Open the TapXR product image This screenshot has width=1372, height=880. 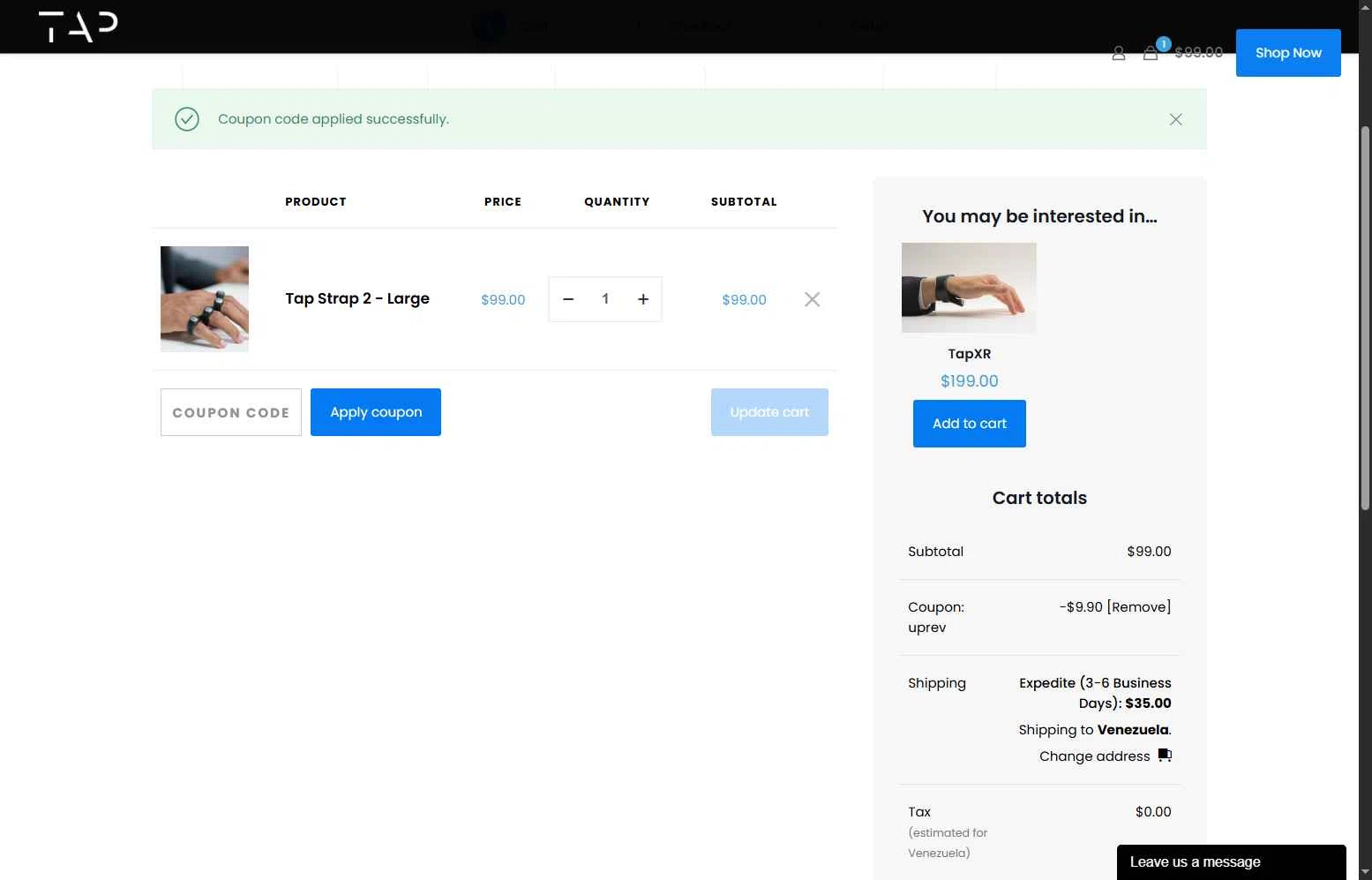click(969, 288)
